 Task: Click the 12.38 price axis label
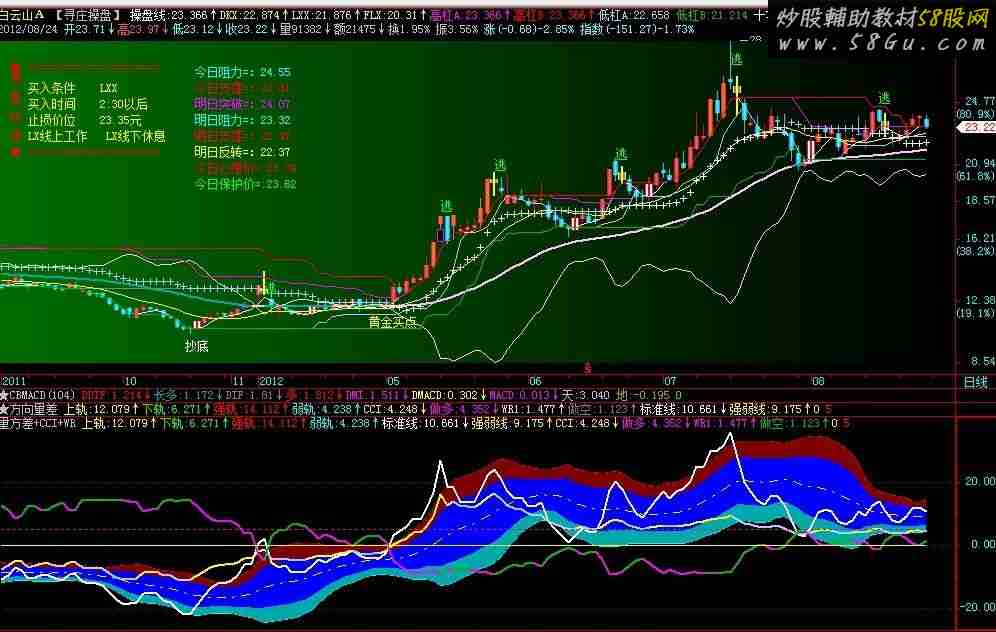click(x=979, y=299)
